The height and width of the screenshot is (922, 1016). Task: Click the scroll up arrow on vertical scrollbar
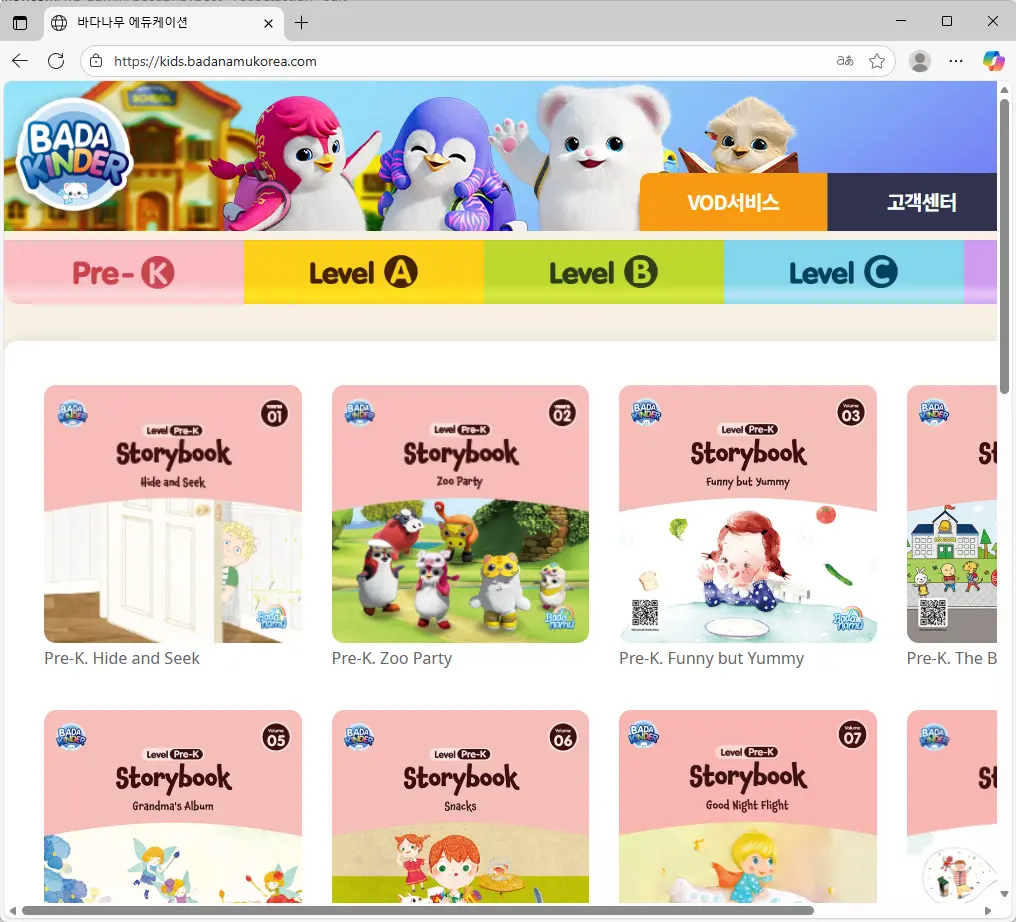(x=1004, y=89)
